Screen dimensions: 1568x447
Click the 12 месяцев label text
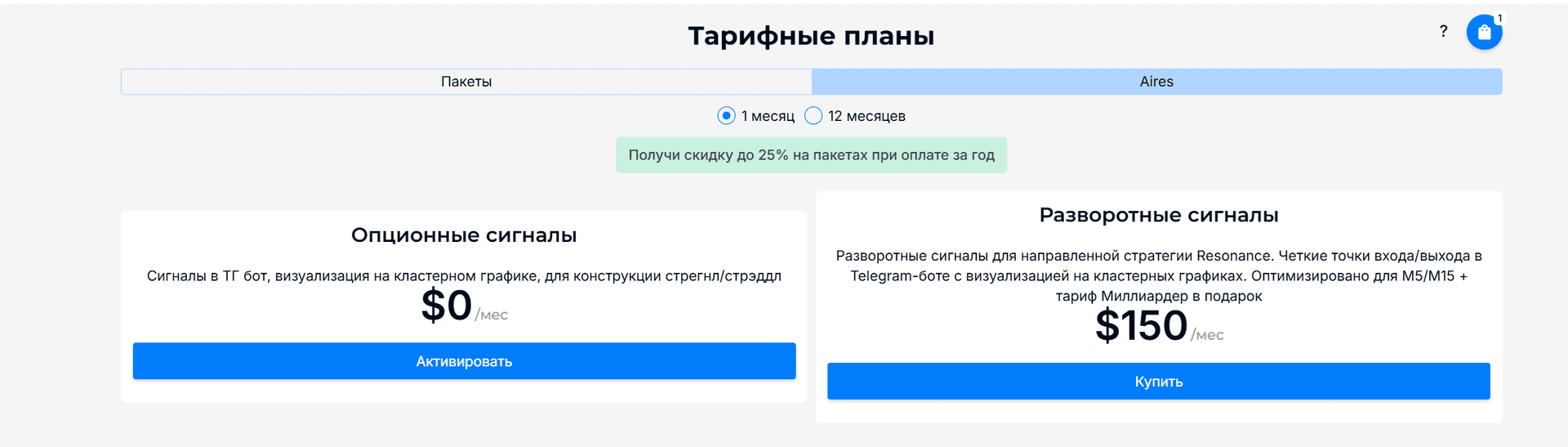(866, 116)
